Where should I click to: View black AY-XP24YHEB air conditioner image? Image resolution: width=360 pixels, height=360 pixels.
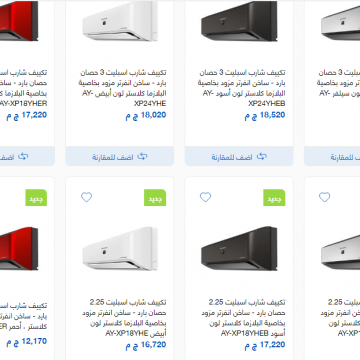coord(239,21)
